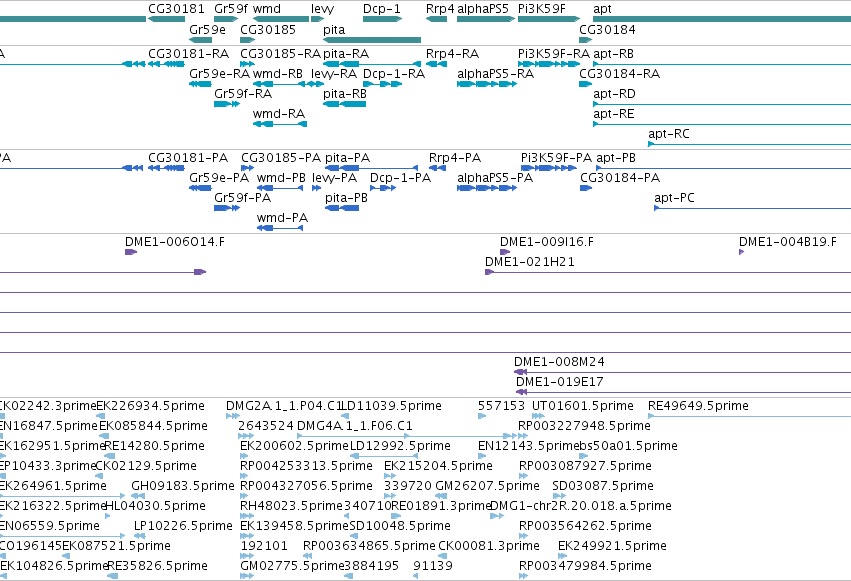851x581 pixels.
Task: Select the DMG4A.1_1.F06.C1 EST
Action: 407,436
